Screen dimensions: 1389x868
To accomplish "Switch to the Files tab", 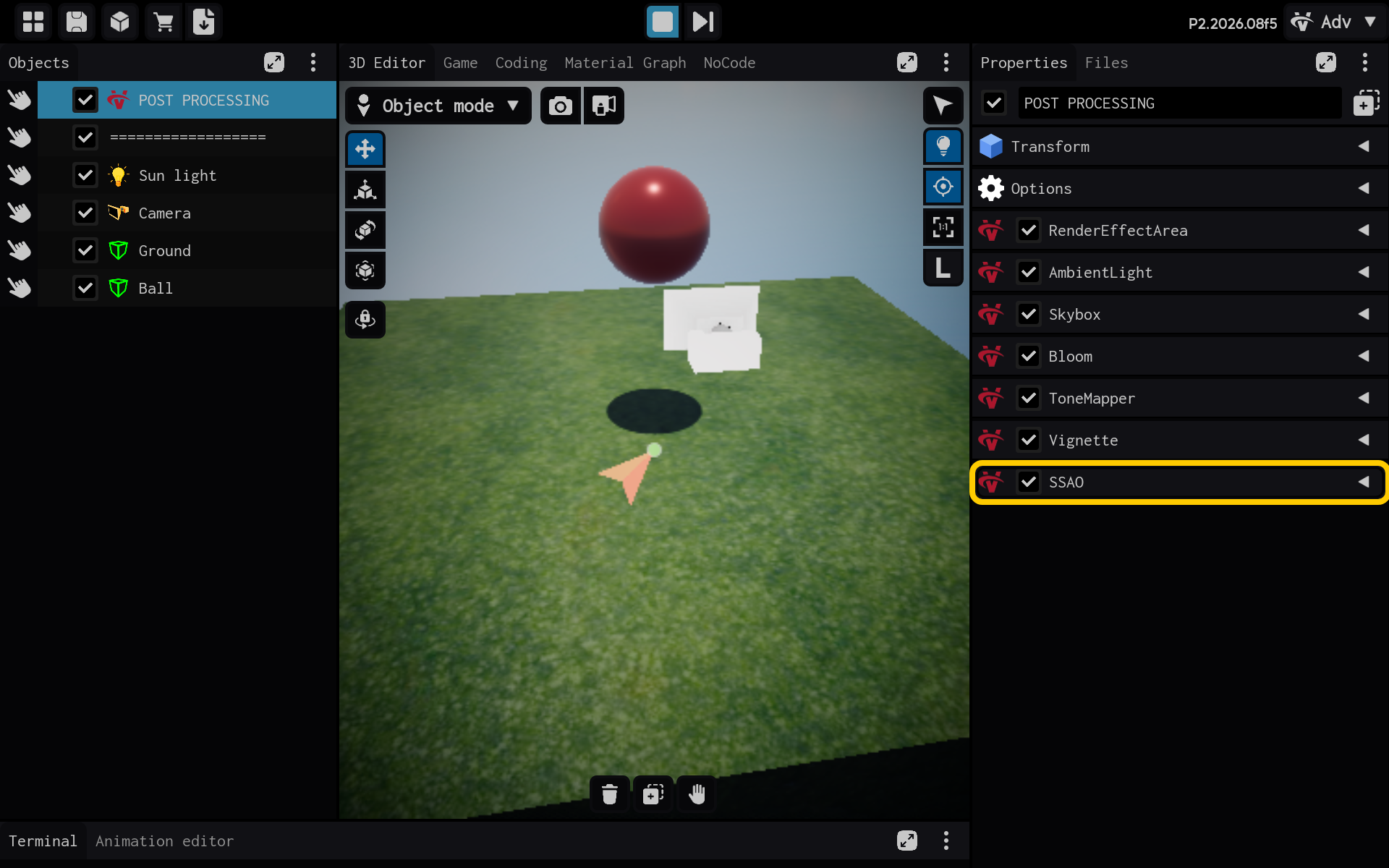I will tap(1106, 63).
